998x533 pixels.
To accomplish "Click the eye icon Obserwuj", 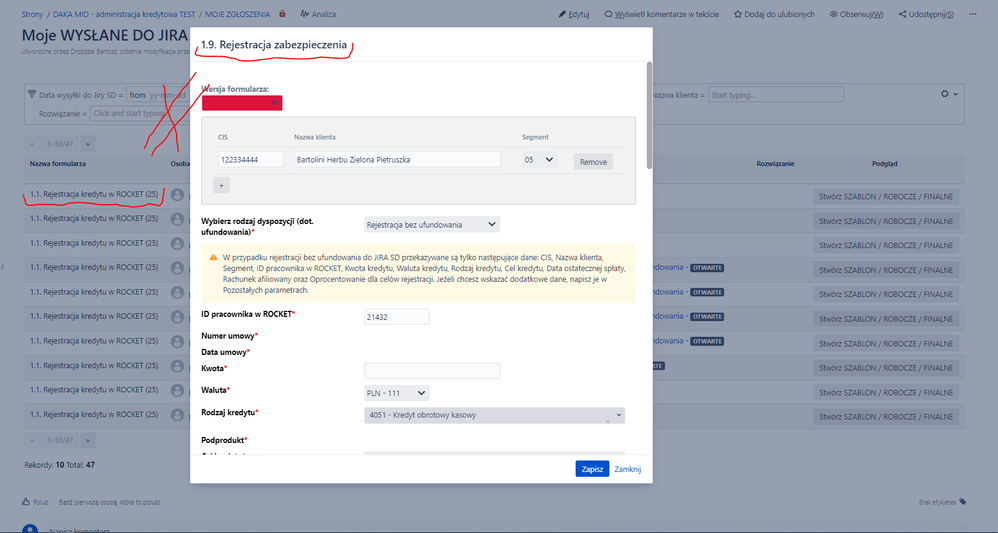I will pos(833,14).
